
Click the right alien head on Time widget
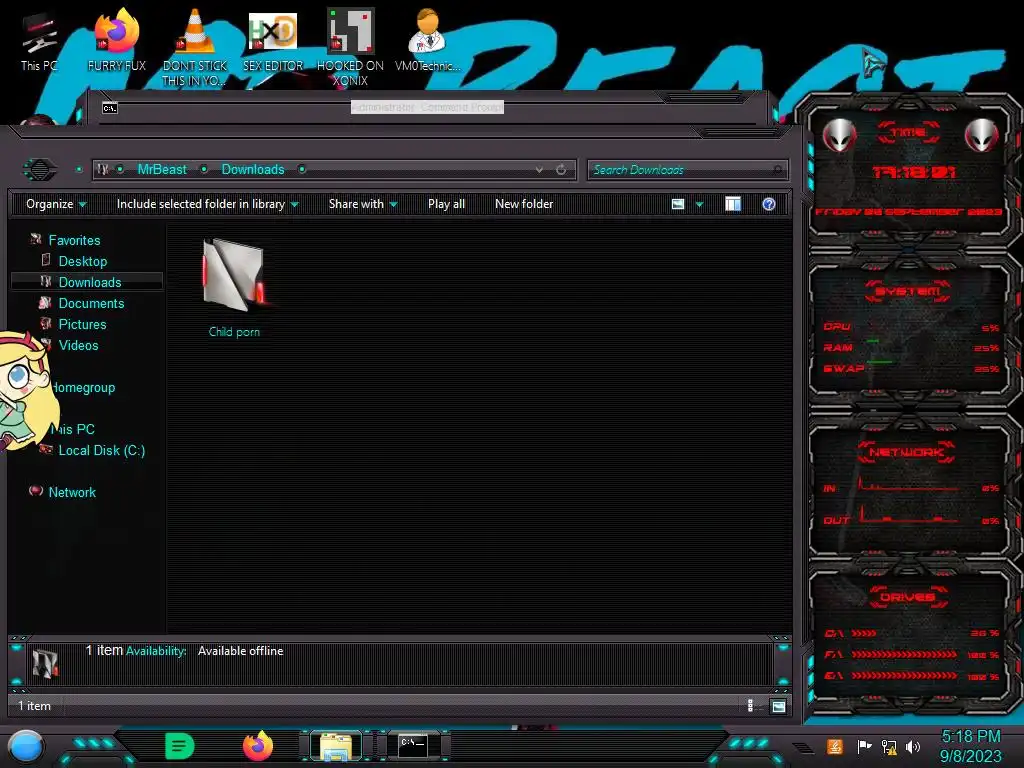point(982,135)
